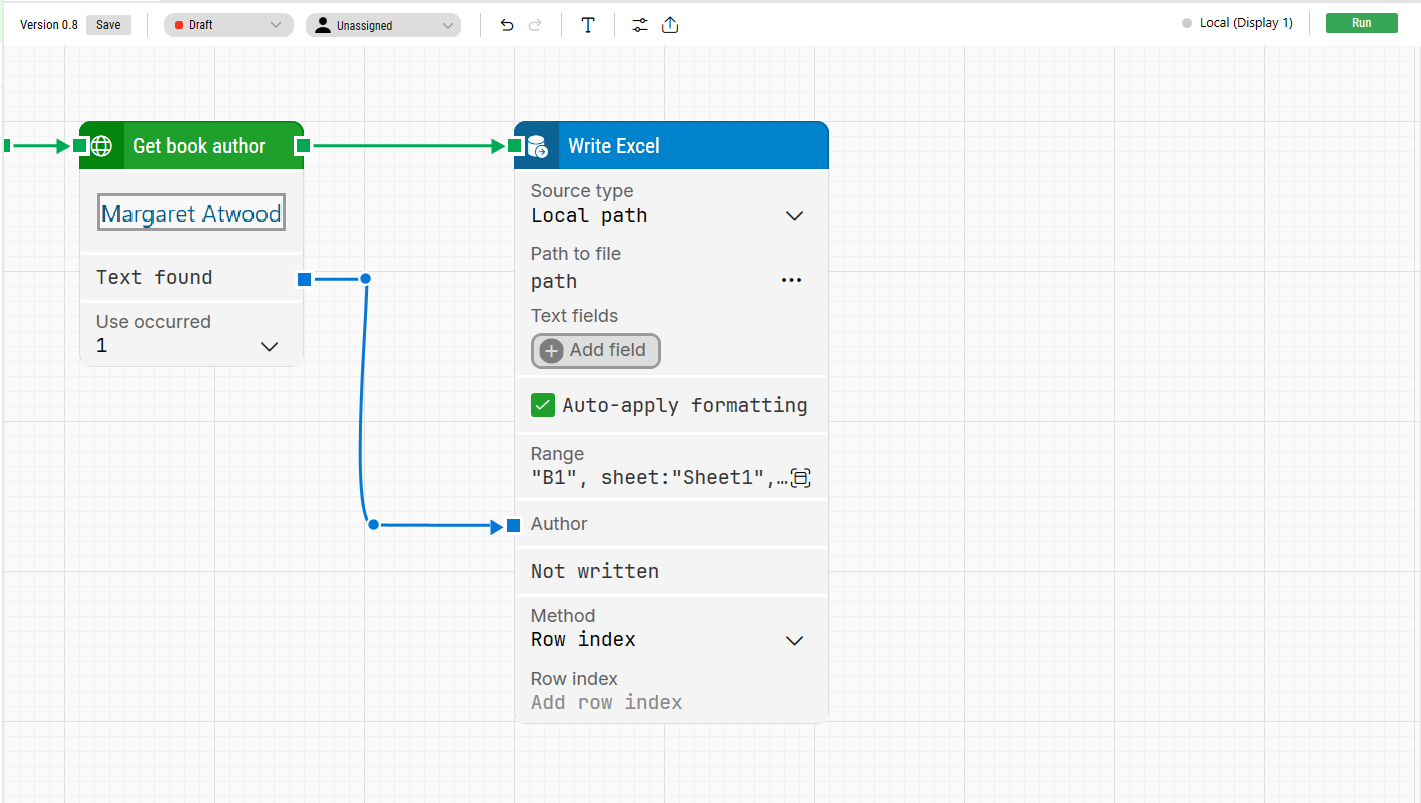The height and width of the screenshot is (803, 1421).
Task: Open the flow settings sliders icon
Action: click(640, 25)
